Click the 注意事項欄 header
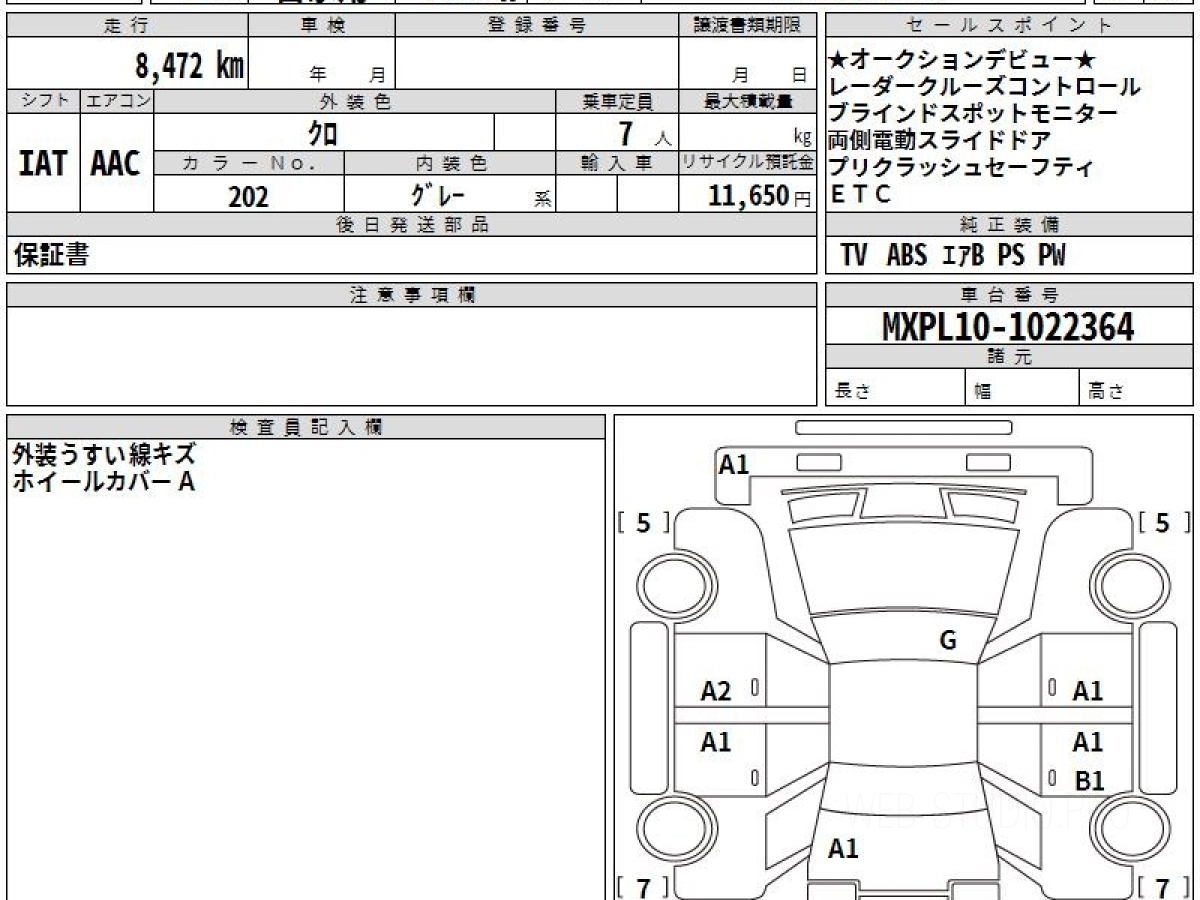Viewport: 1200px width, 900px height. 412,295
